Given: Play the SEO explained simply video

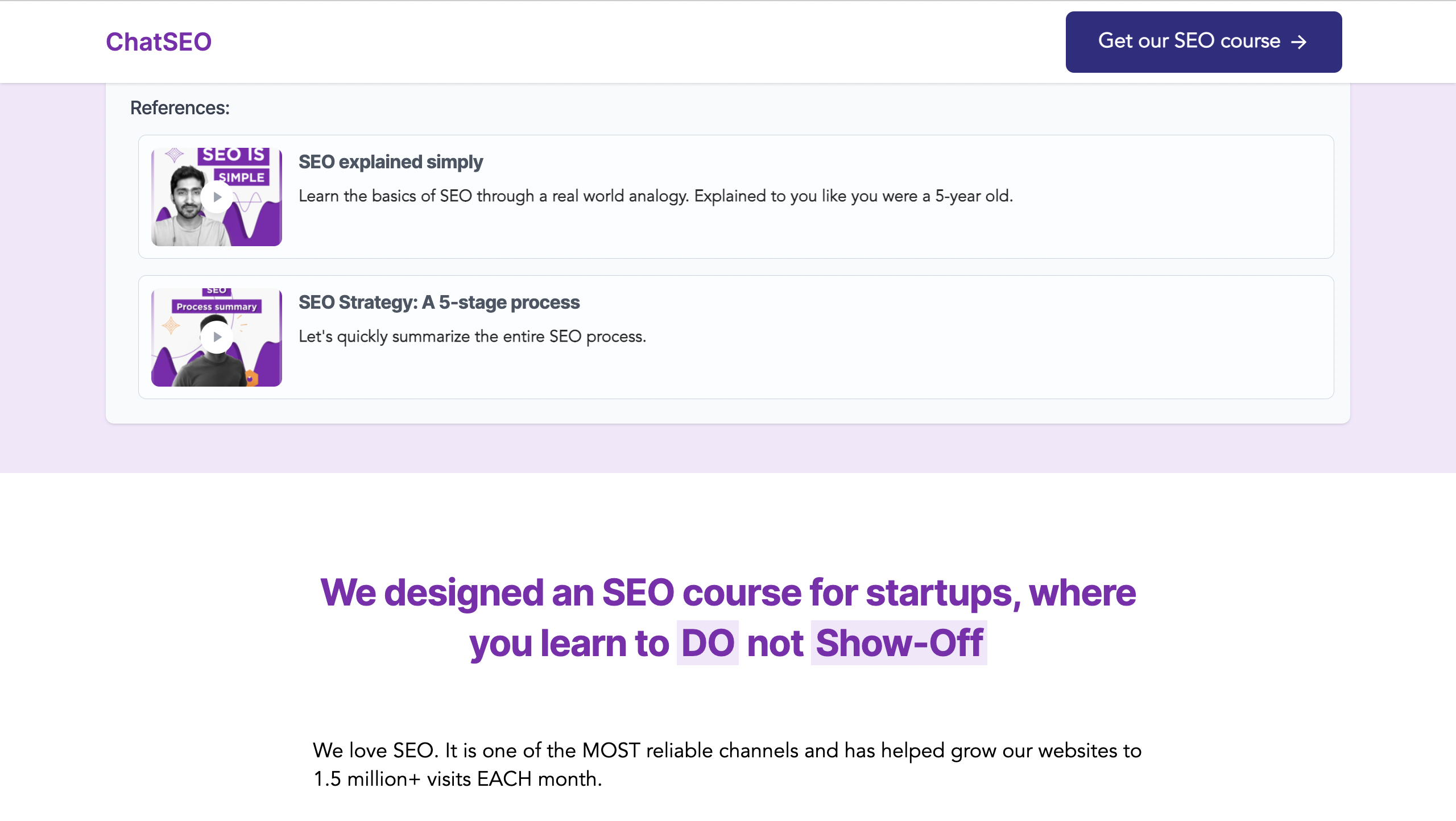Looking at the screenshot, I should point(217,197).
